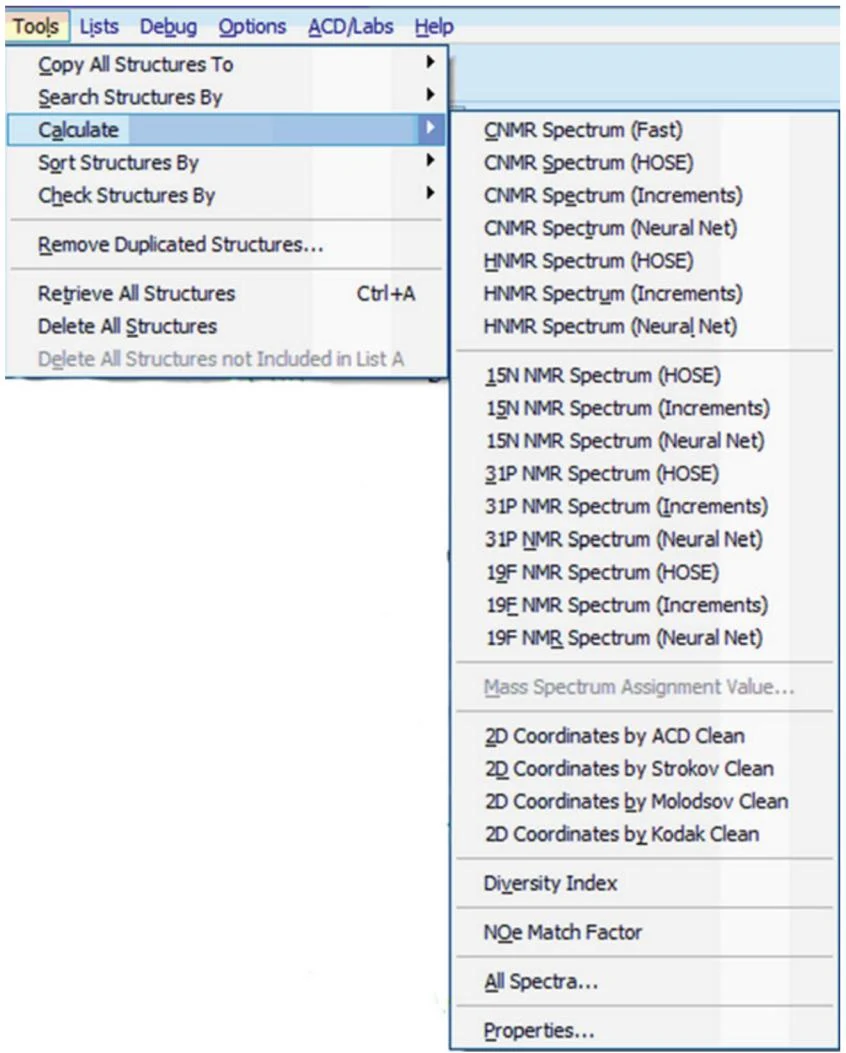The width and height of the screenshot is (846, 1053).
Task: Expand Copy All Structures To submenu
Action: (226, 64)
